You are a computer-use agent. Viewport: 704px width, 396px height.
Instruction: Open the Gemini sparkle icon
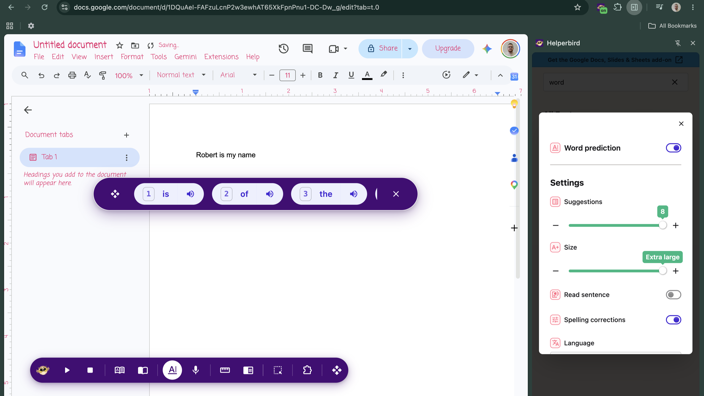click(x=487, y=48)
